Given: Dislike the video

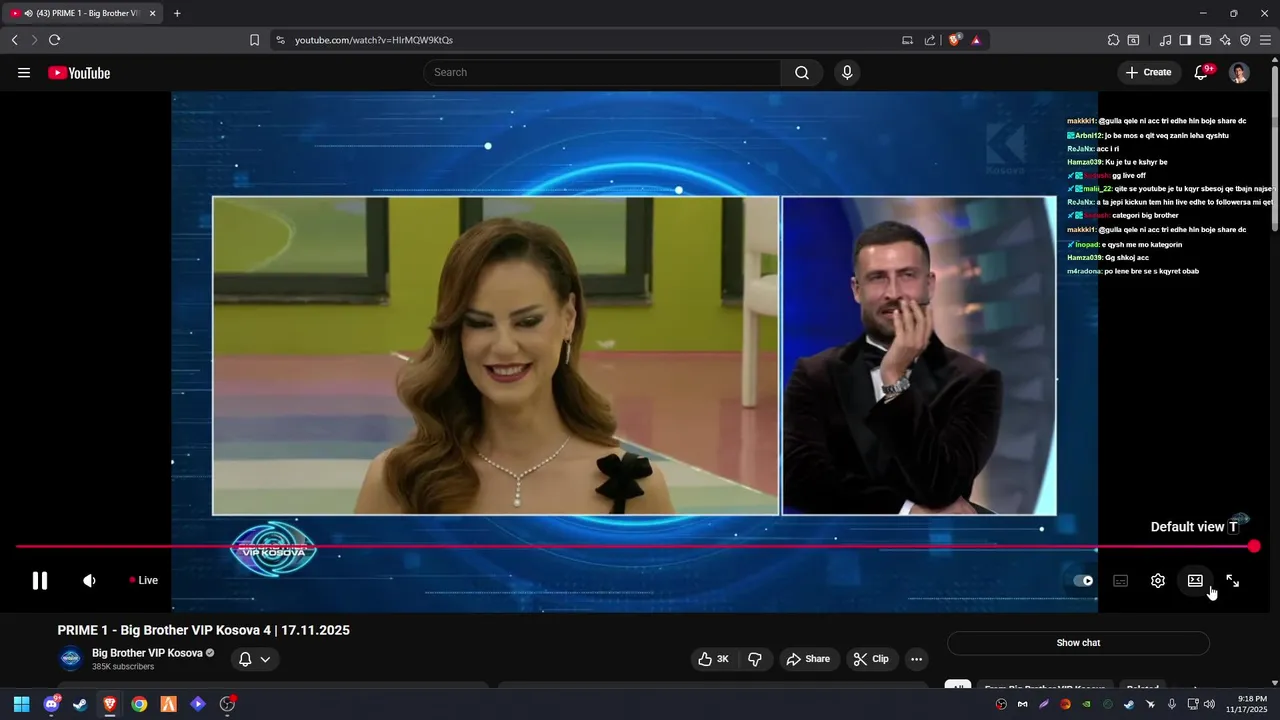Looking at the screenshot, I should point(755,659).
